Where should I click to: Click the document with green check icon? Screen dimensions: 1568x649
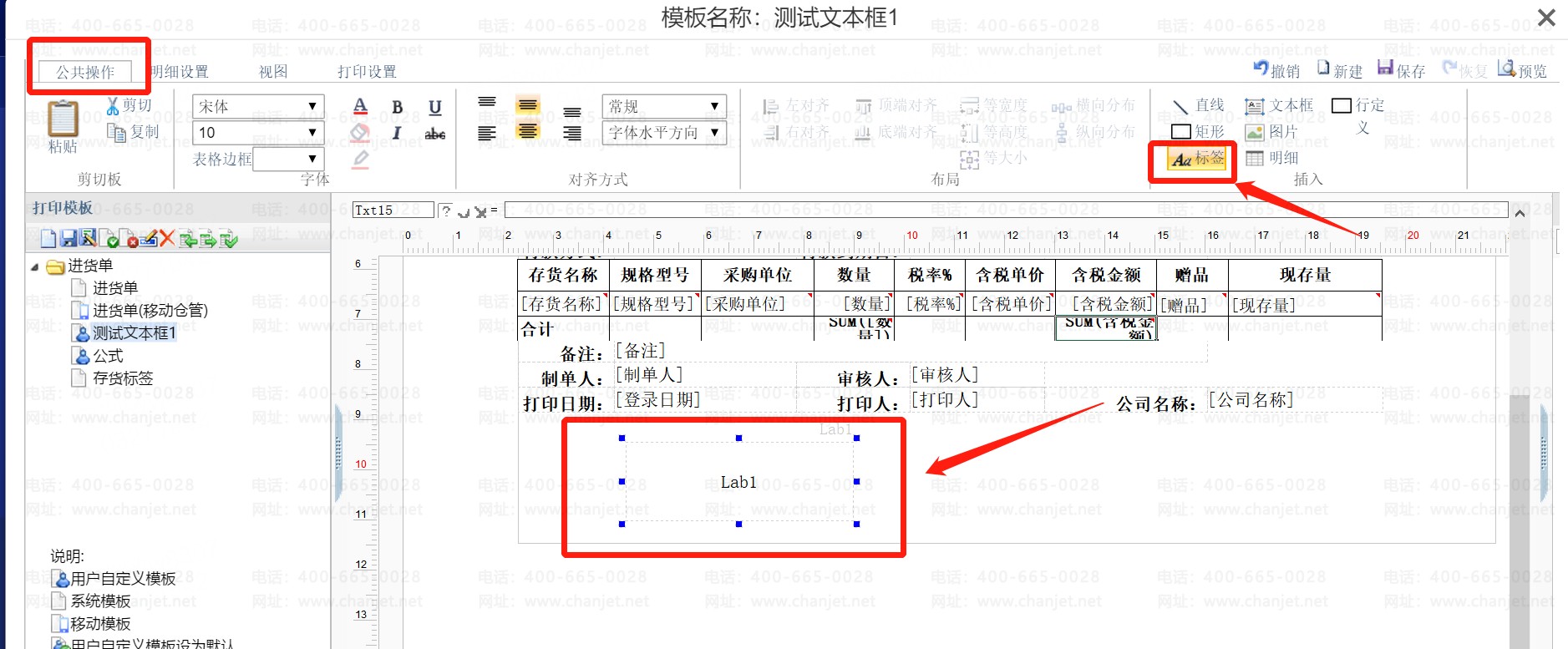tap(109, 239)
